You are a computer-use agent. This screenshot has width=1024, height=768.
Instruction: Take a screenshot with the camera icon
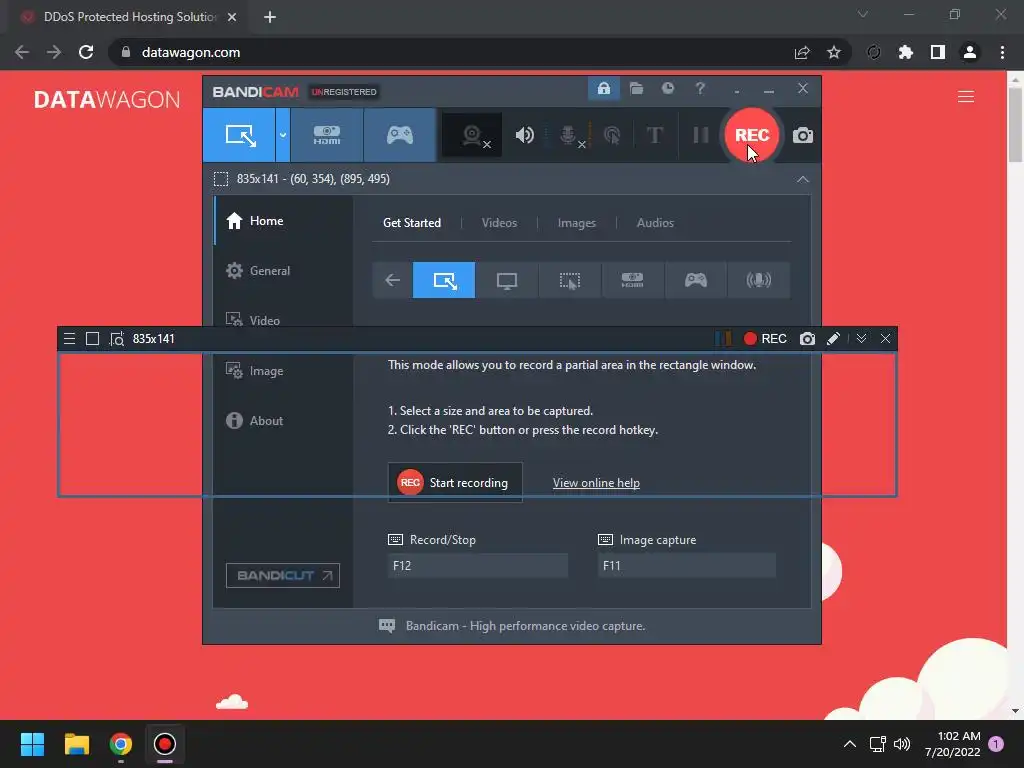click(x=803, y=135)
